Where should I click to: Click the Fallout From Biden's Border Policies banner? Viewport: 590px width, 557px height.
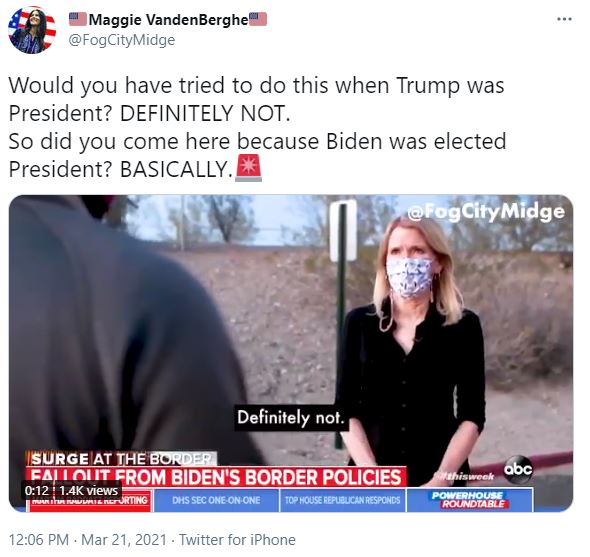tap(216, 477)
